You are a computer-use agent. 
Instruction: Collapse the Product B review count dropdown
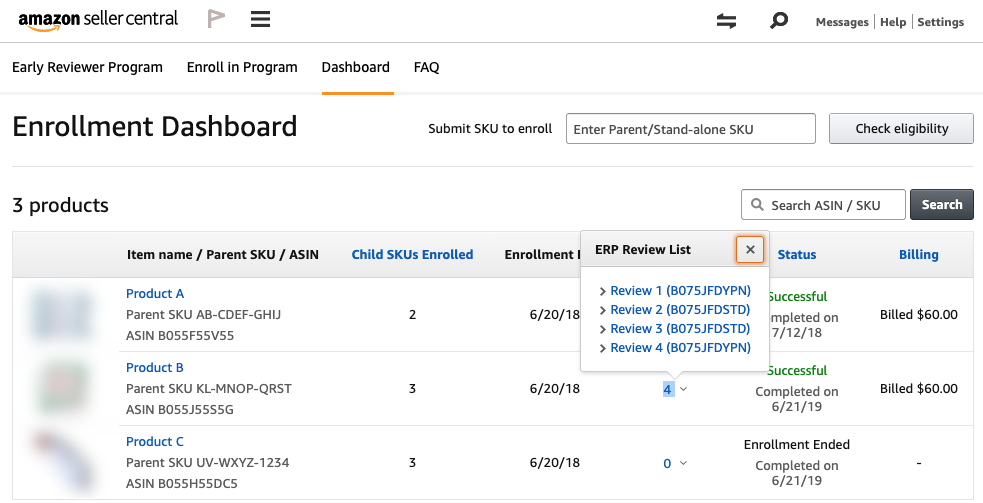pyautogui.click(x=683, y=389)
